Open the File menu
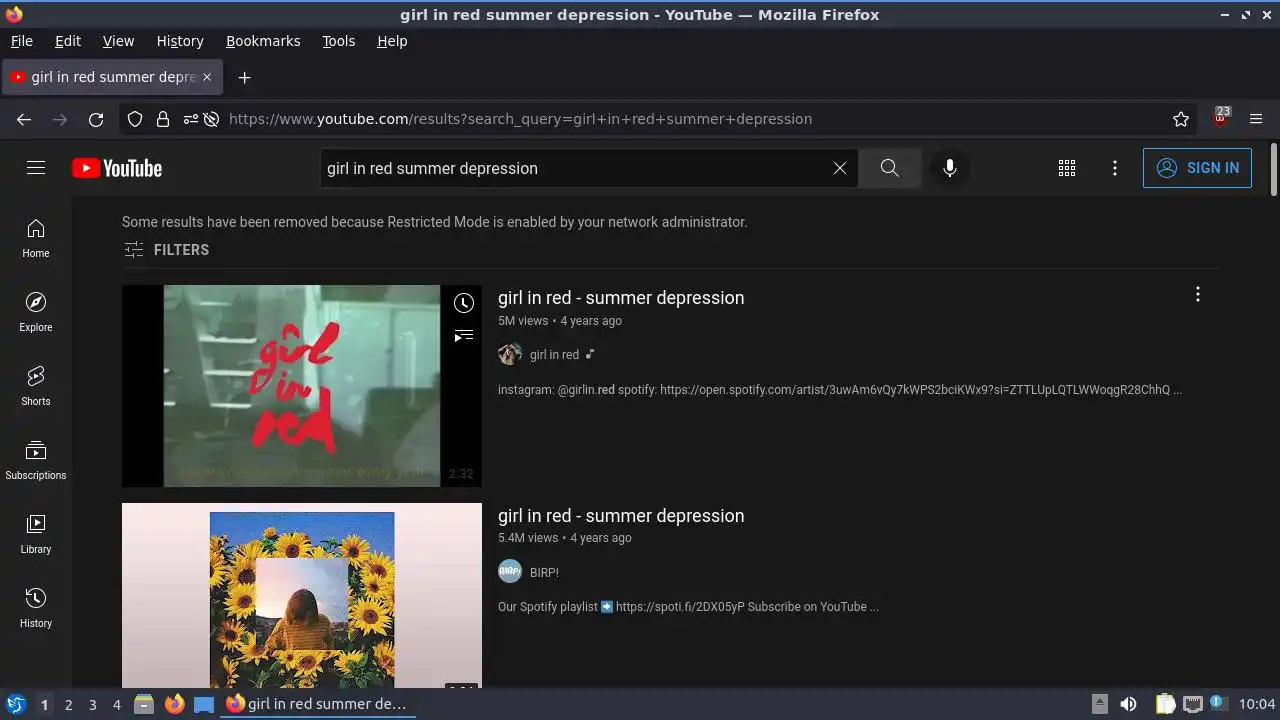Screen dimensions: 1280x720 [22, 41]
